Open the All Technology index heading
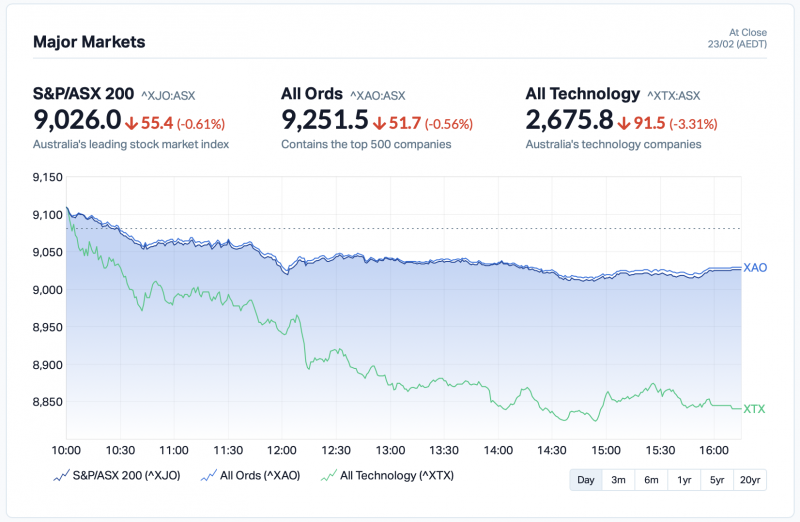 point(582,94)
